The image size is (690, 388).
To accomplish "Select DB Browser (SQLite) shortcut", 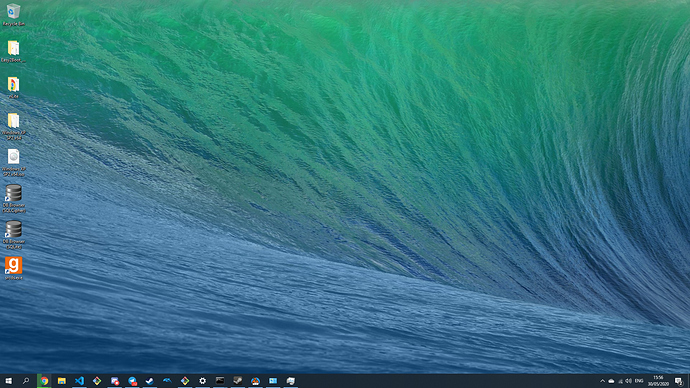I will pyautogui.click(x=14, y=235).
